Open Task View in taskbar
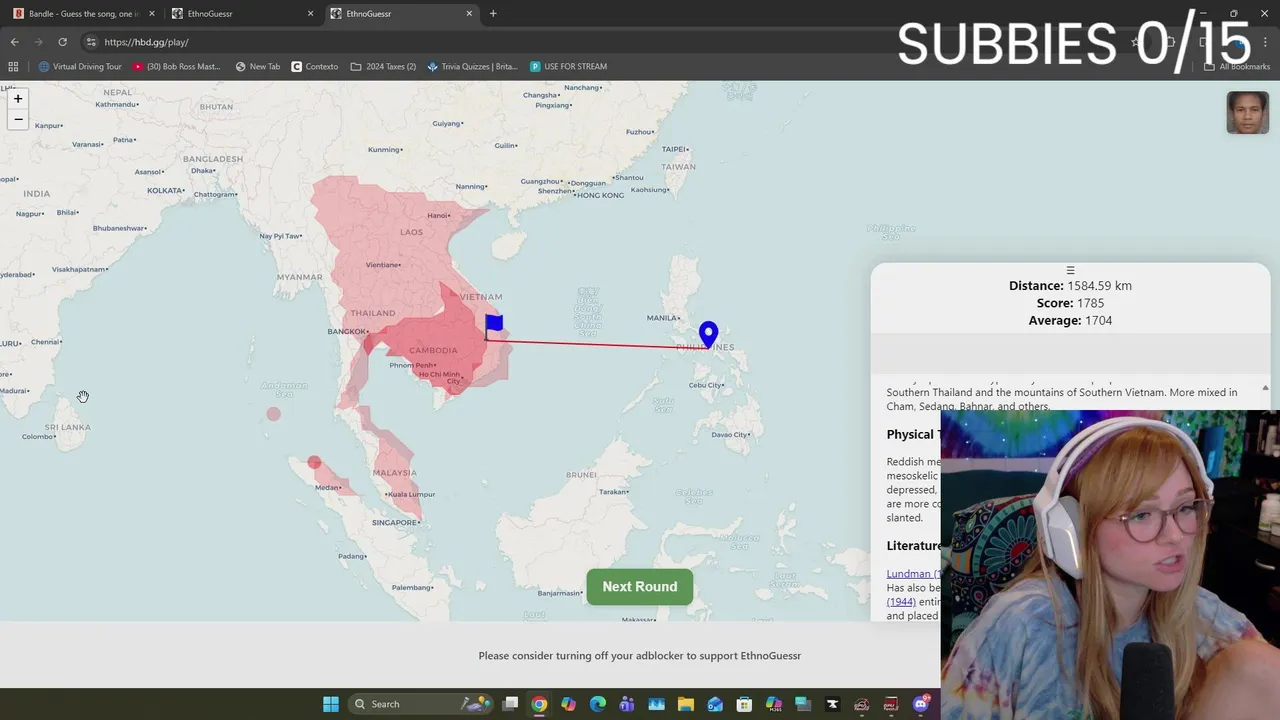The width and height of the screenshot is (1280, 720). (510, 704)
